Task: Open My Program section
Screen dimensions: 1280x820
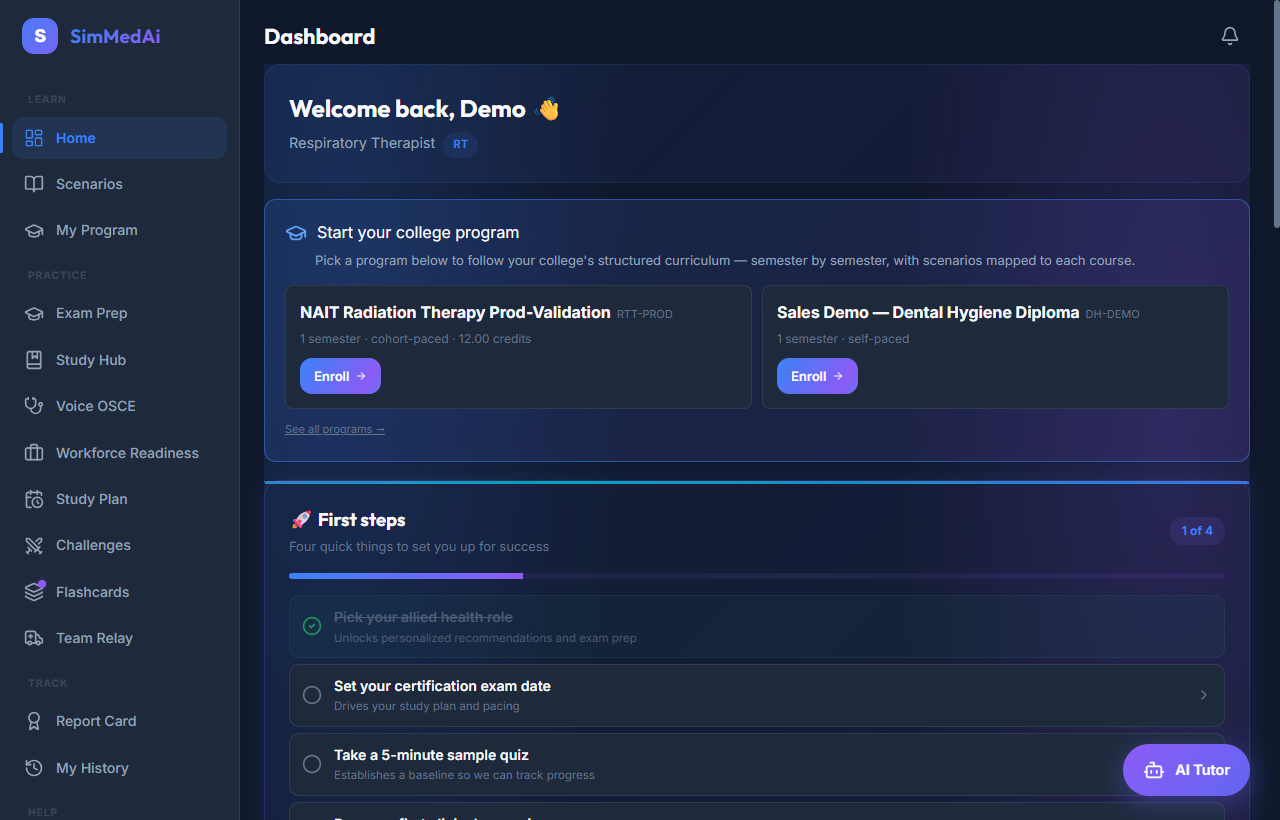Action: [x=120, y=230]
